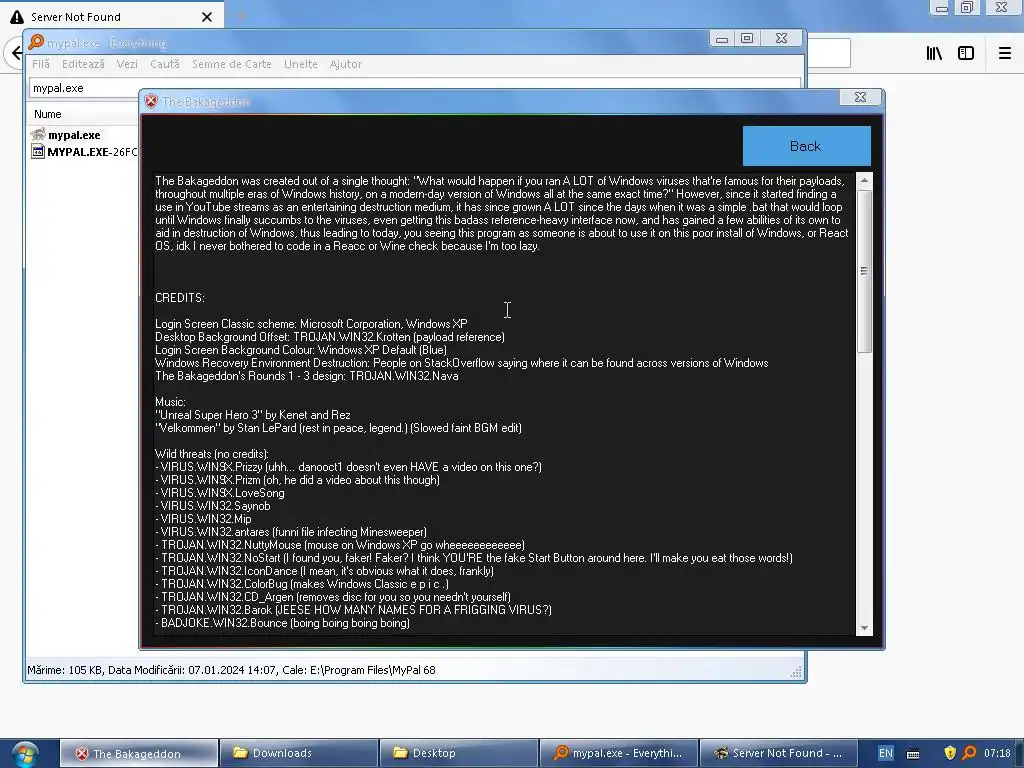This screenshot has height=768, width=1024.
Task: Click the EN language indicator
Action: (886, 753)
